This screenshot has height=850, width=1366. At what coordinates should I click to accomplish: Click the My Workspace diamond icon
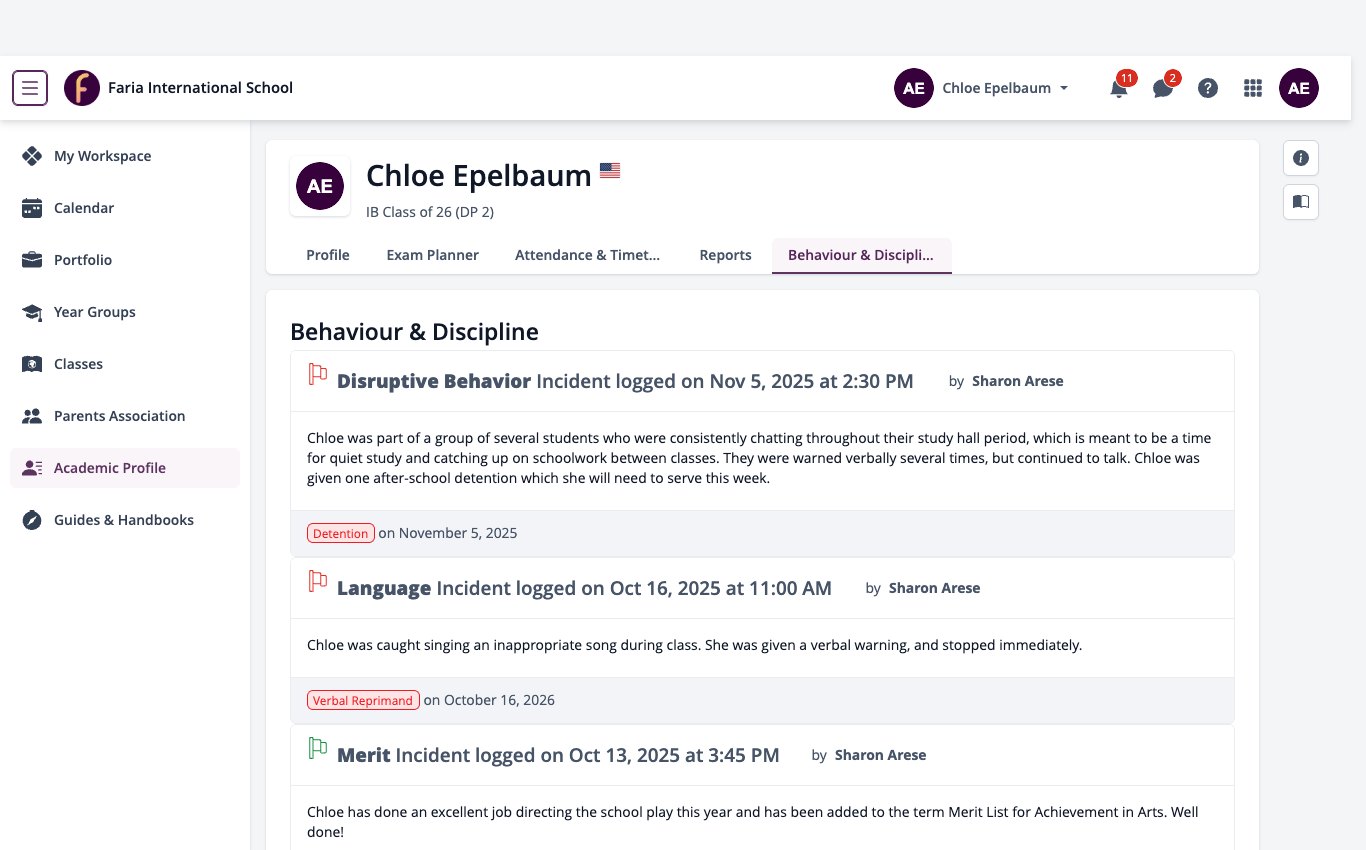click(x=32, y=156)
